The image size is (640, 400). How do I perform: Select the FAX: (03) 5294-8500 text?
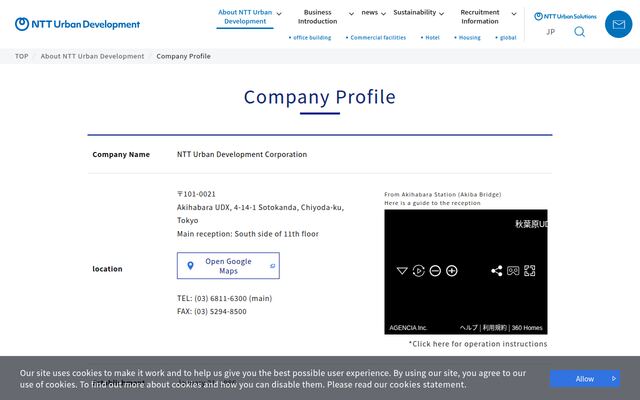coord(211,311)
